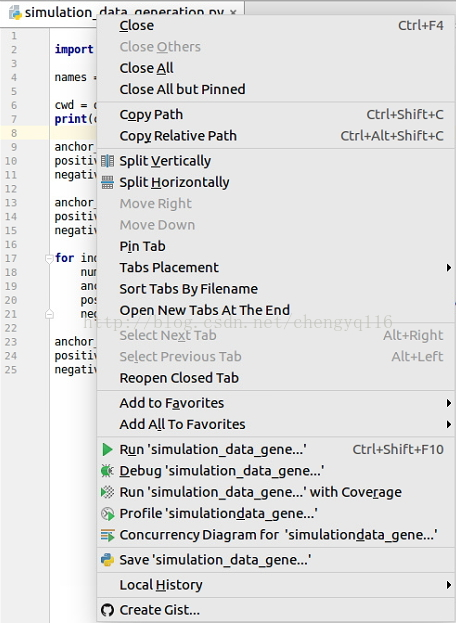Open Concurrency Diagram entry

point(276,535)
